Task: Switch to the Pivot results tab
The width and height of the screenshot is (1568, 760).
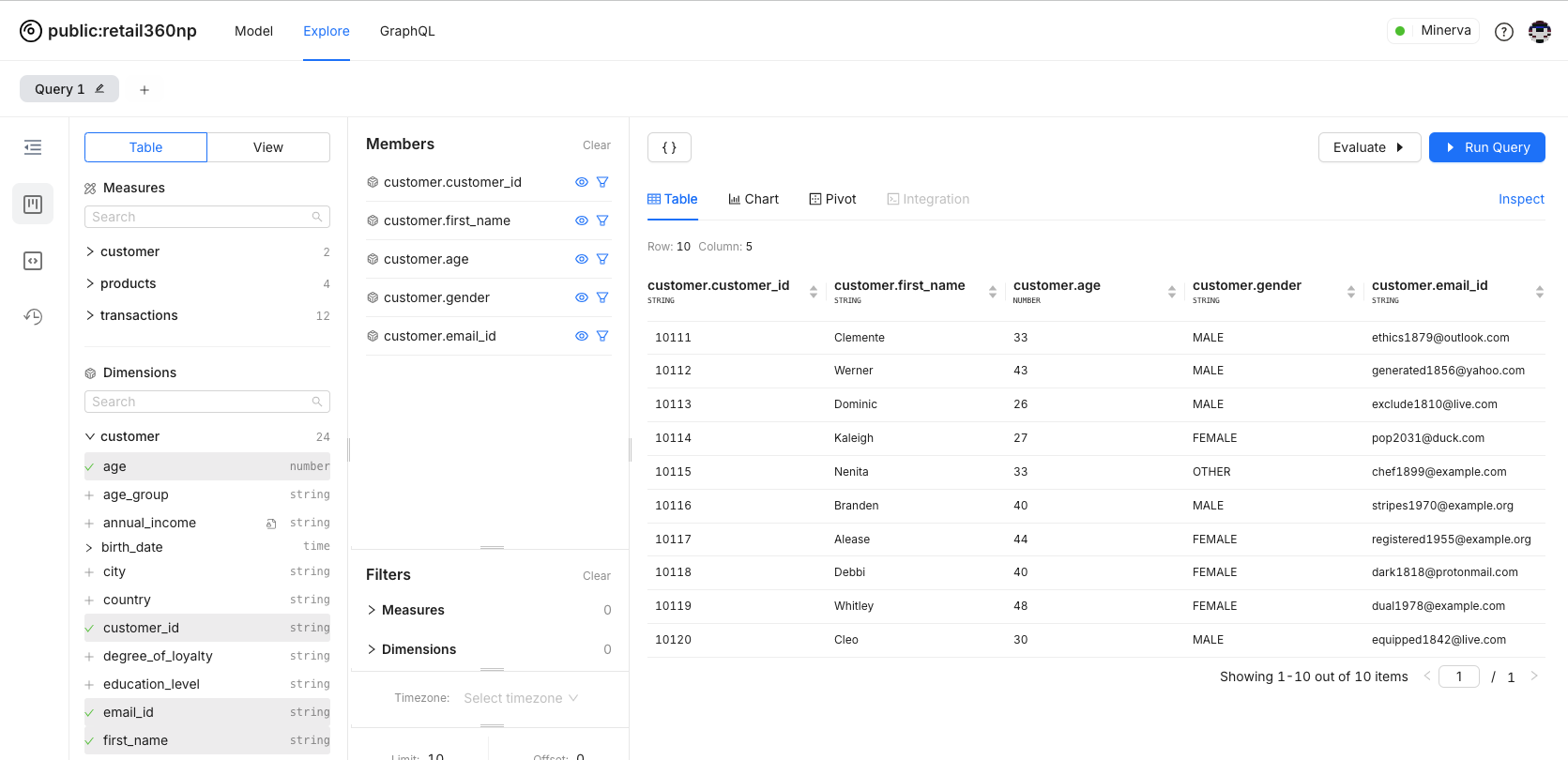Action: point(832,199)
